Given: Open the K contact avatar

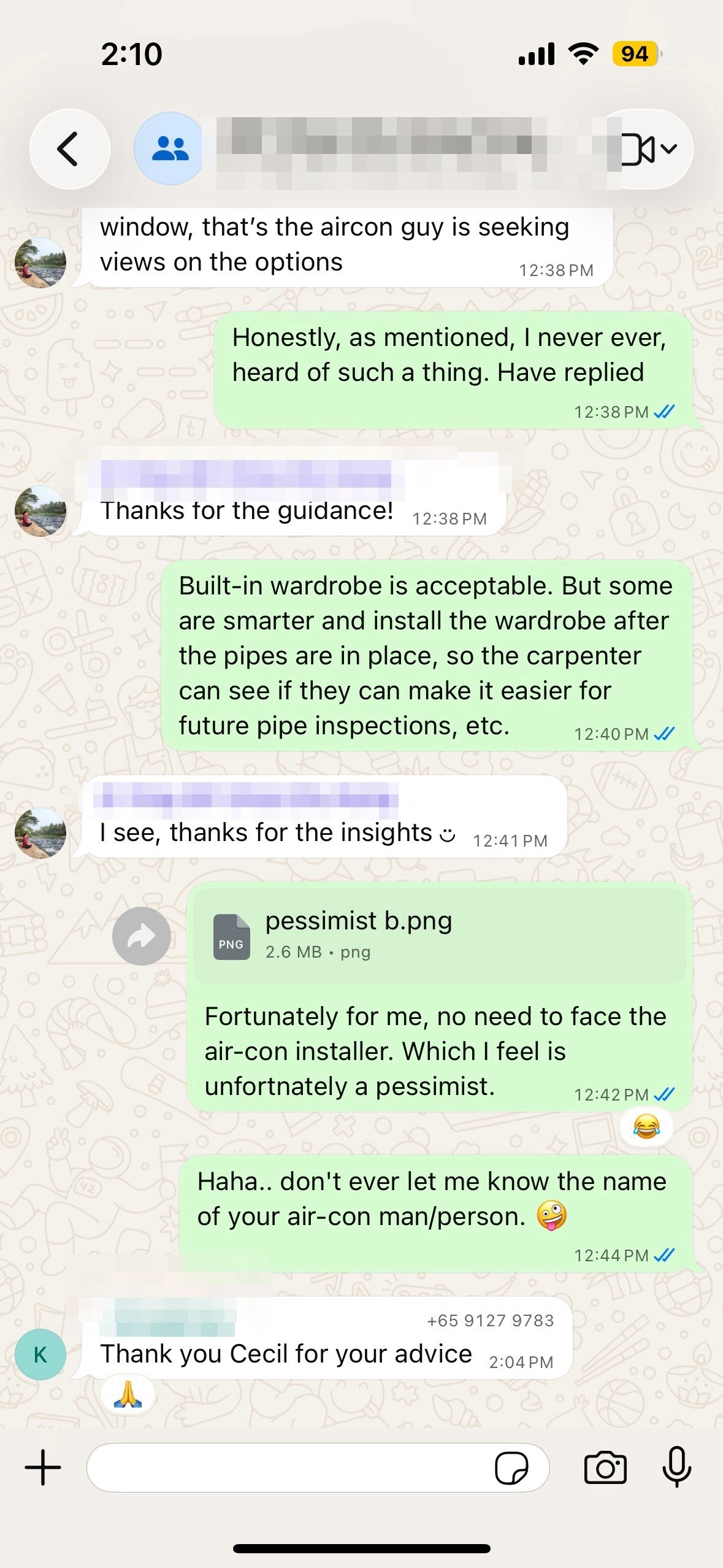Looking at the screenshot, I should [x=40, y=1355].
